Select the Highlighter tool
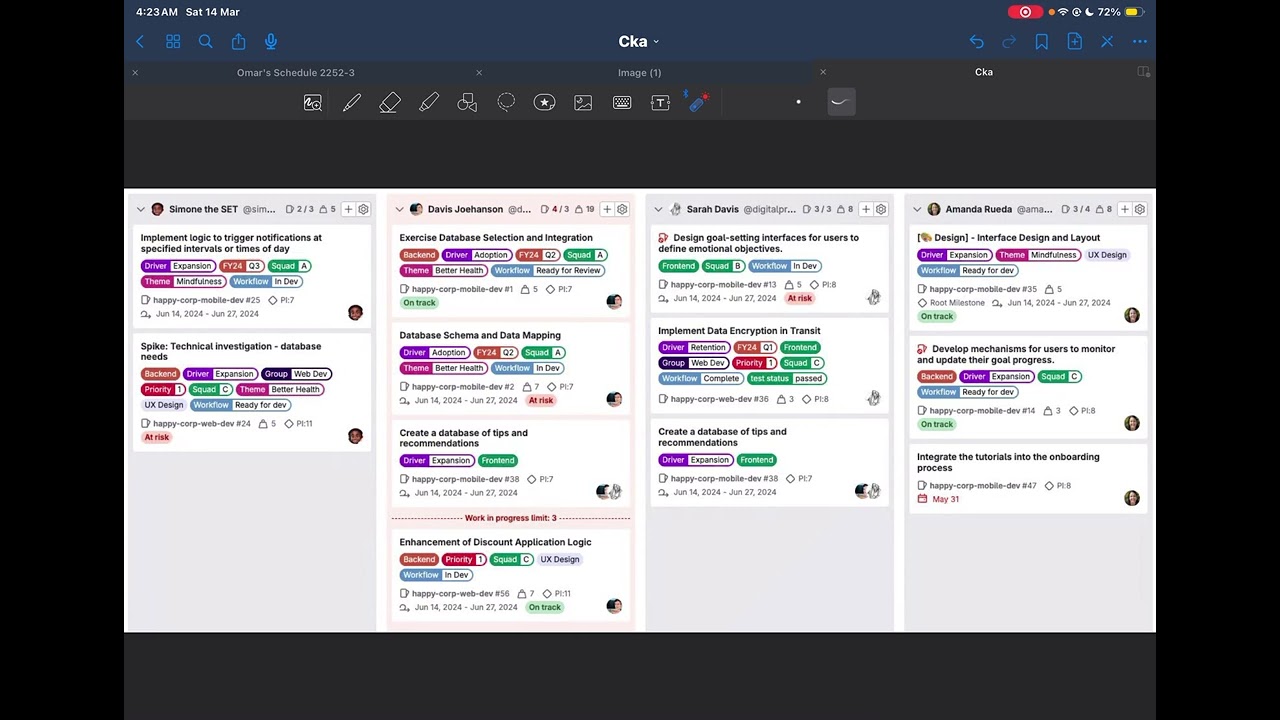1280x720 pixels. coord(429,102)
